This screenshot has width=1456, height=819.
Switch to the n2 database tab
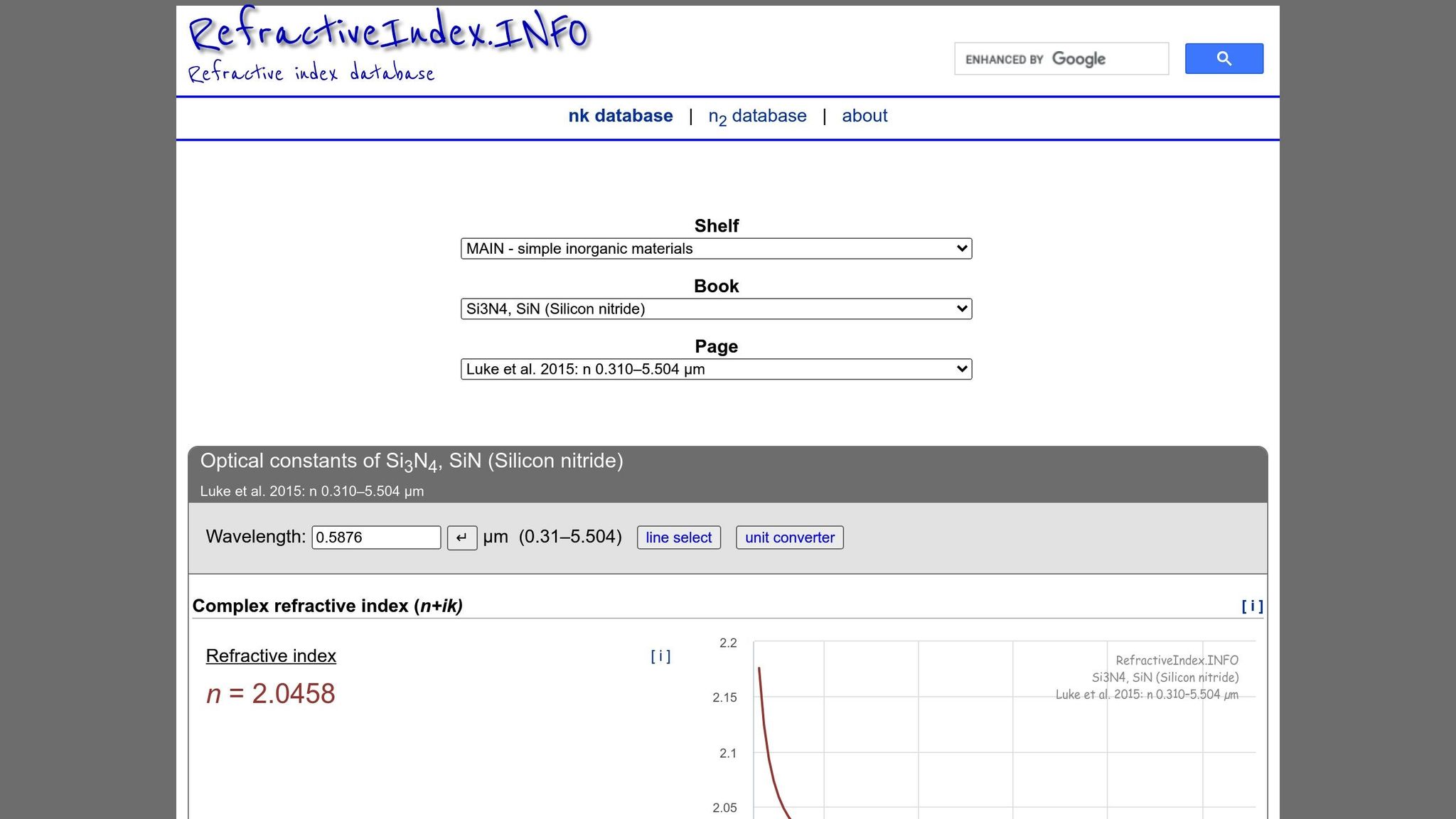point(757,116)
